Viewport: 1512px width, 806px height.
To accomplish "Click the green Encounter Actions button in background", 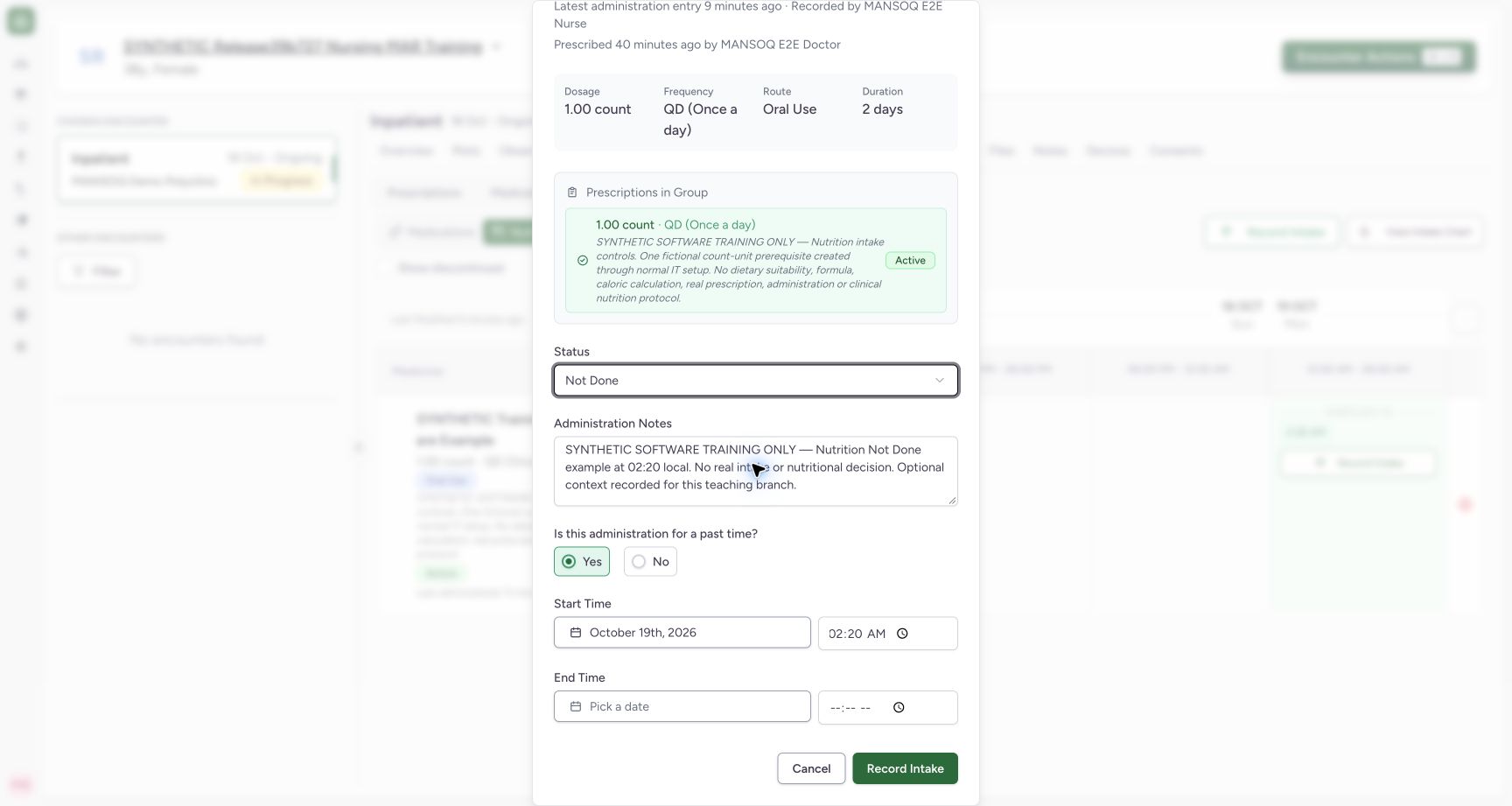I will point(1379,58).
